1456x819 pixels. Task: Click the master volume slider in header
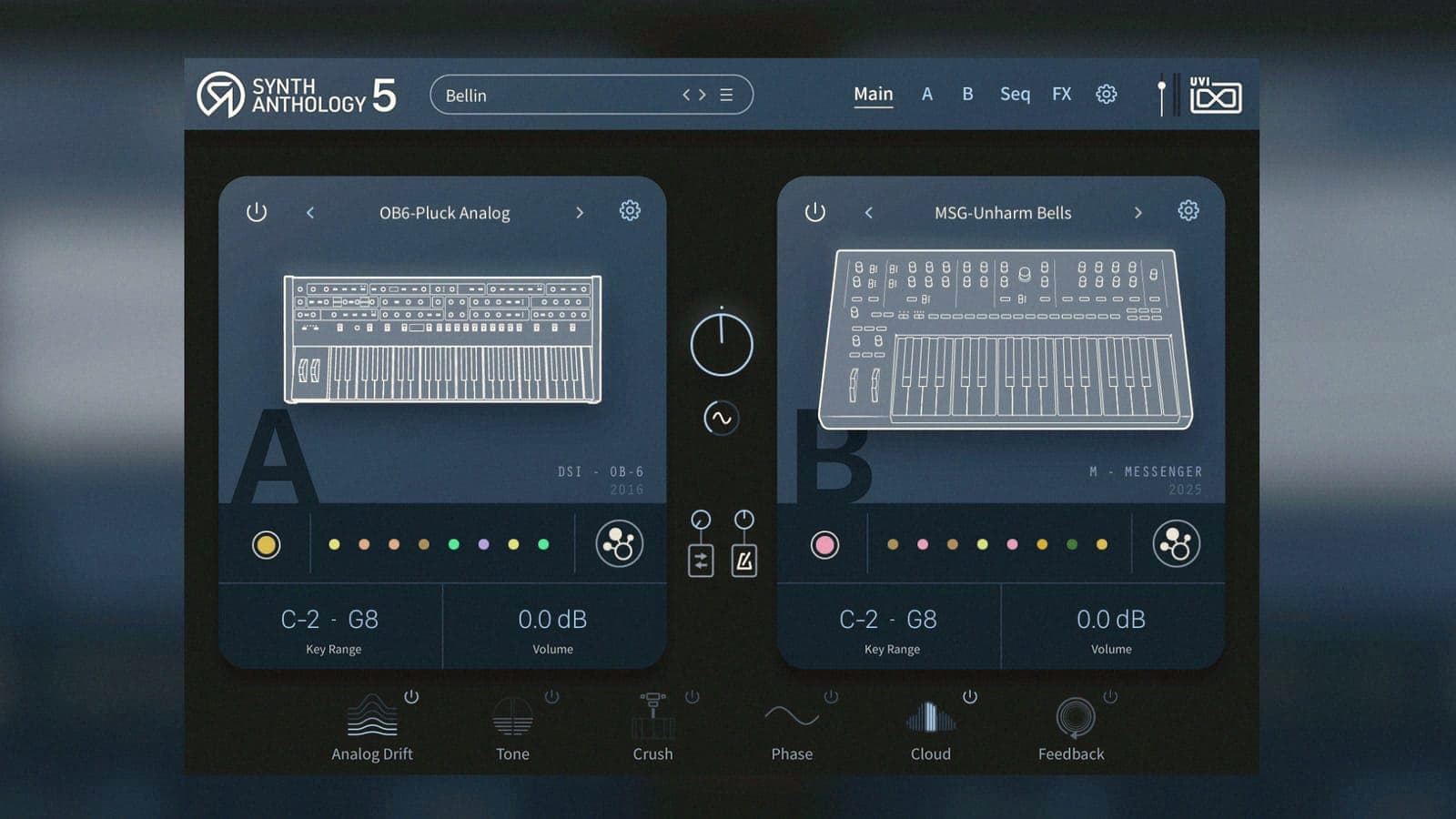1162,96
